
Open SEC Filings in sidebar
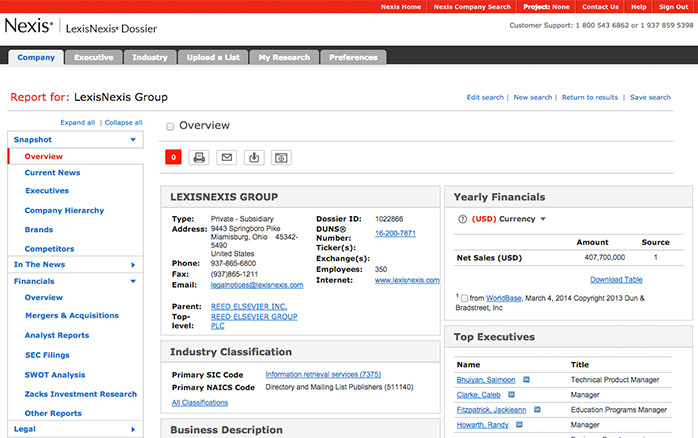pos(47,355)
